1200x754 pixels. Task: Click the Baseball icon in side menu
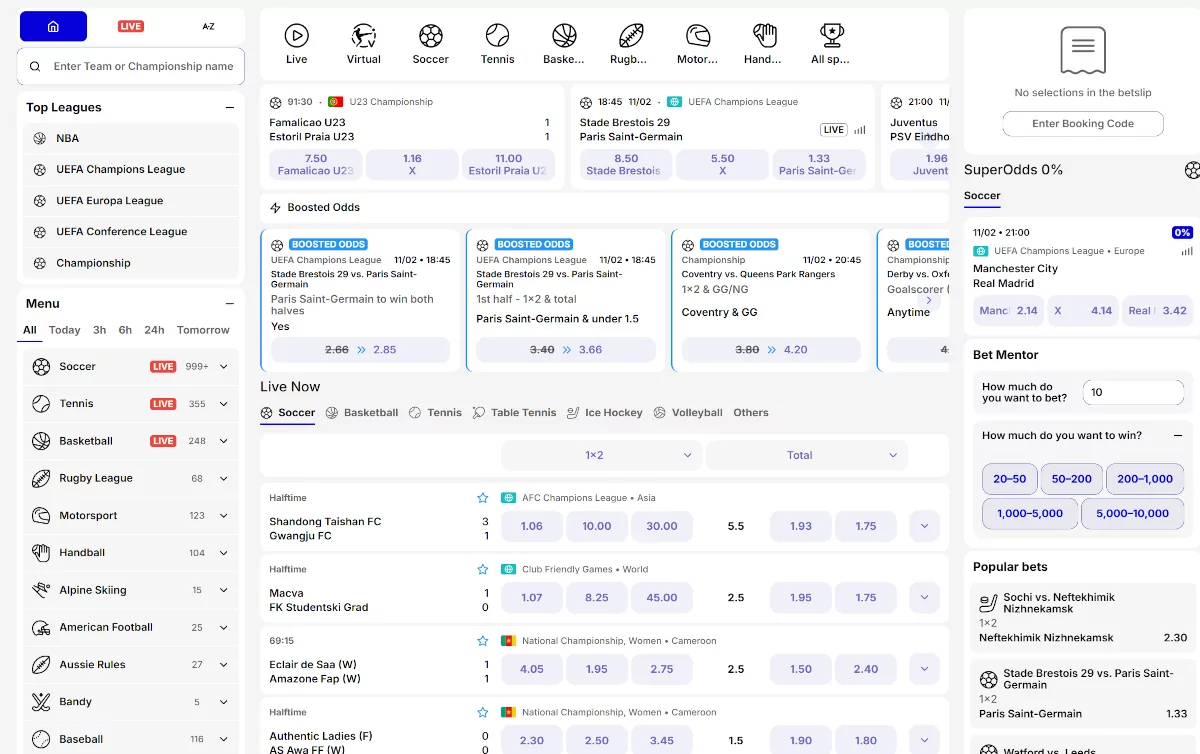(41, 739)
